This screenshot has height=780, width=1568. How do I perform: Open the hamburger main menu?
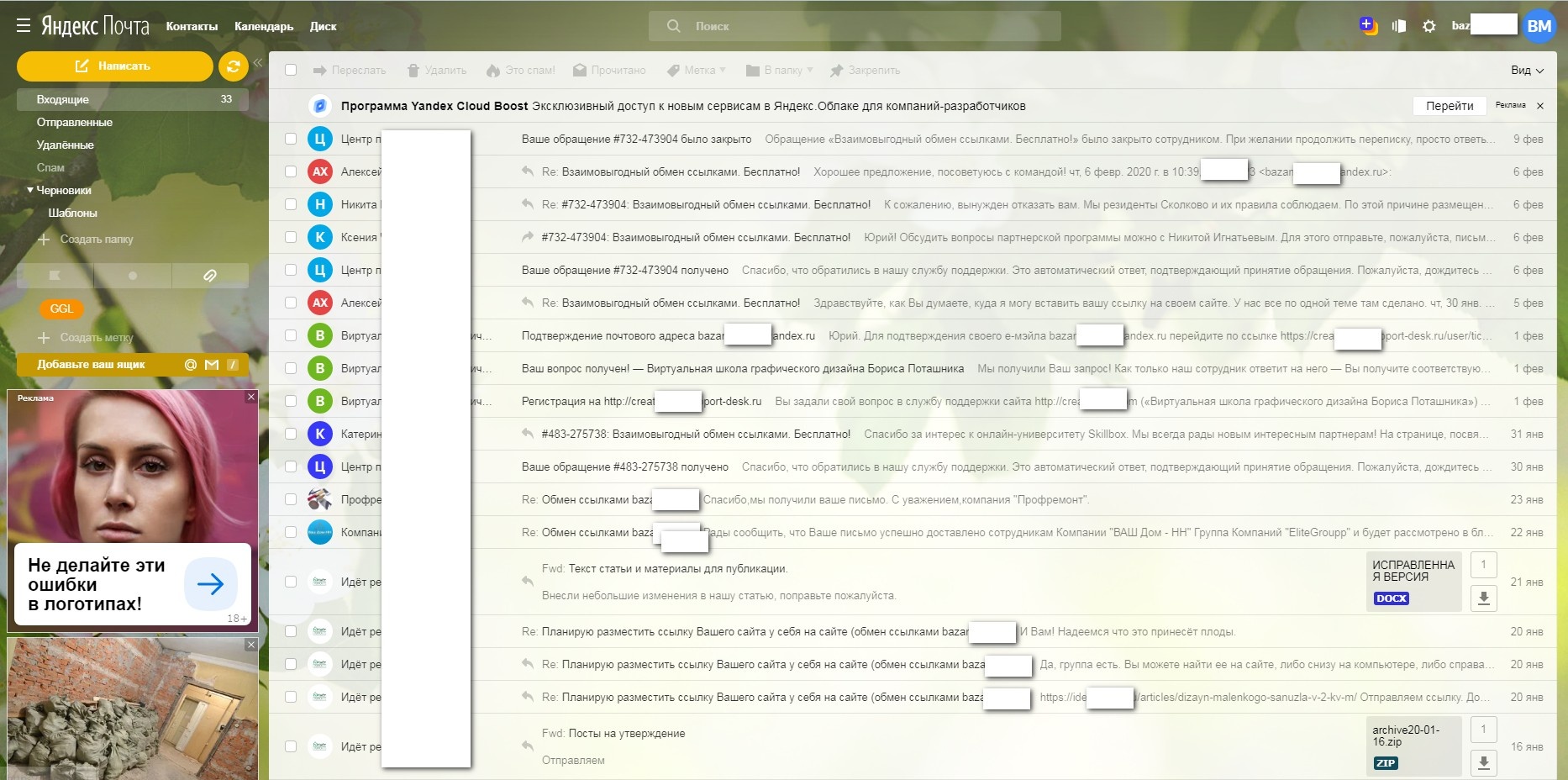point(24,26)
